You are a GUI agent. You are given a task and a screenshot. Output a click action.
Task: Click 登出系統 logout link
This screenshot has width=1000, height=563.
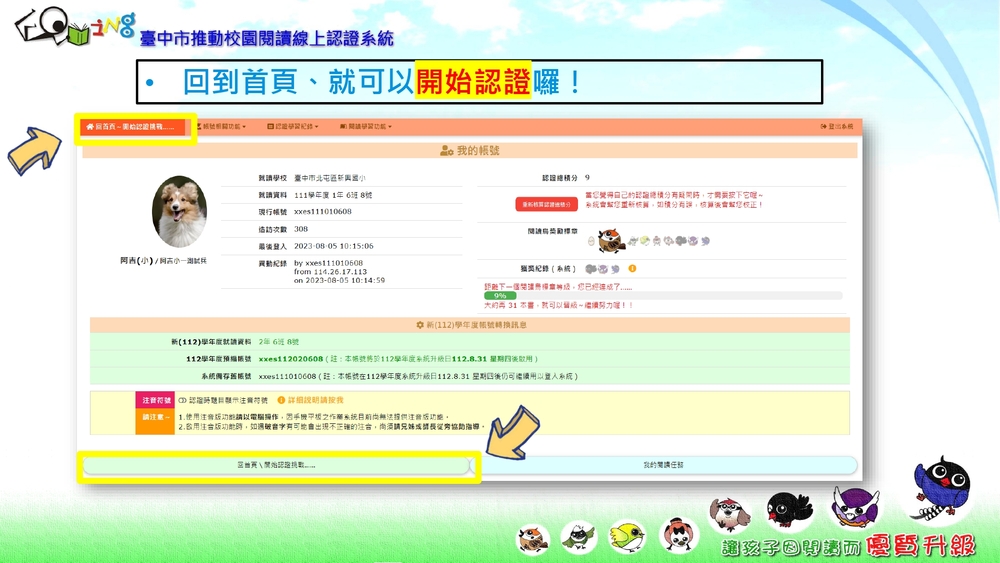pyautogui.click(x=837, y=127)
